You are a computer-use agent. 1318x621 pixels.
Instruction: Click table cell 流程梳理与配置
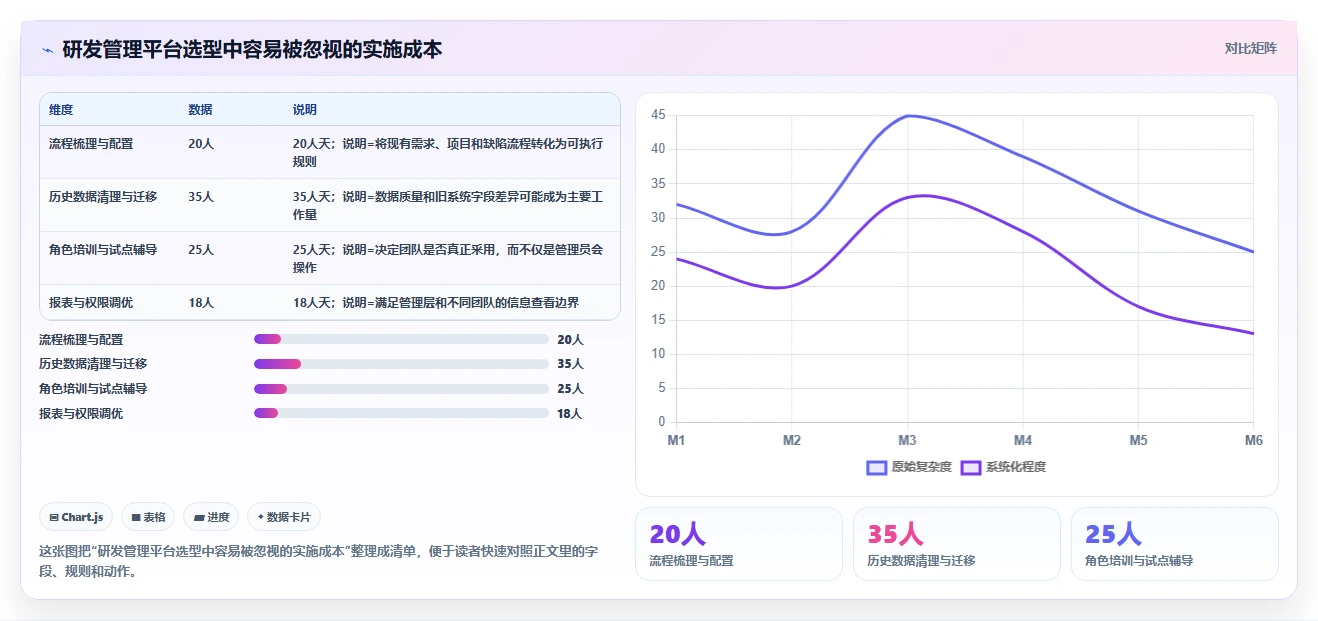(91, 144)
